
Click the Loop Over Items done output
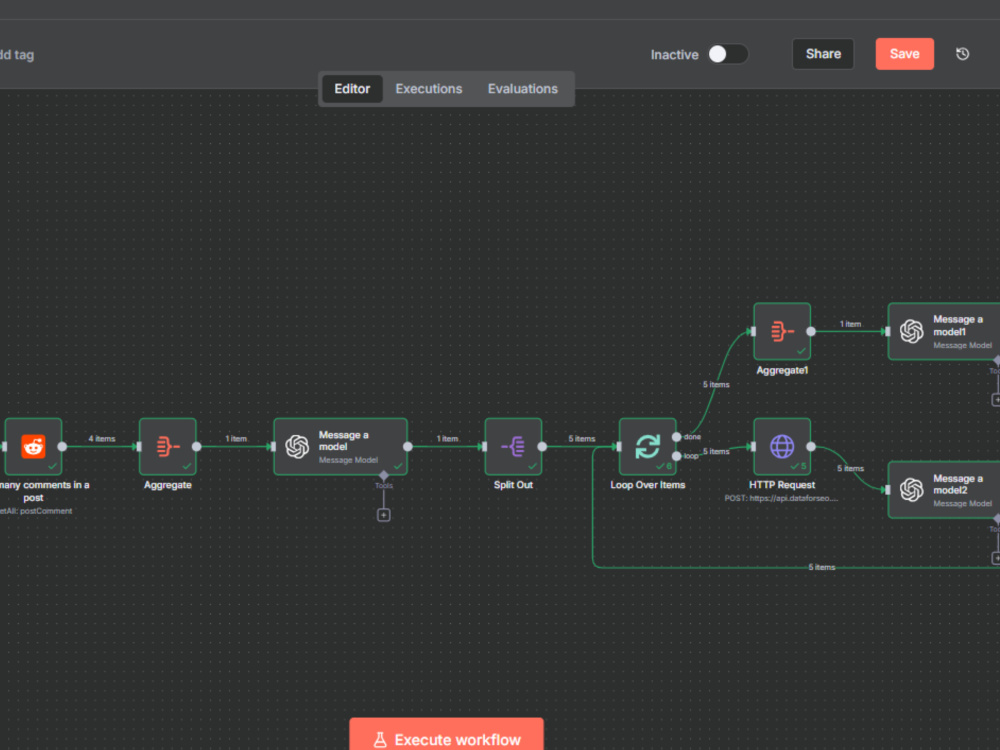[677, 437]
